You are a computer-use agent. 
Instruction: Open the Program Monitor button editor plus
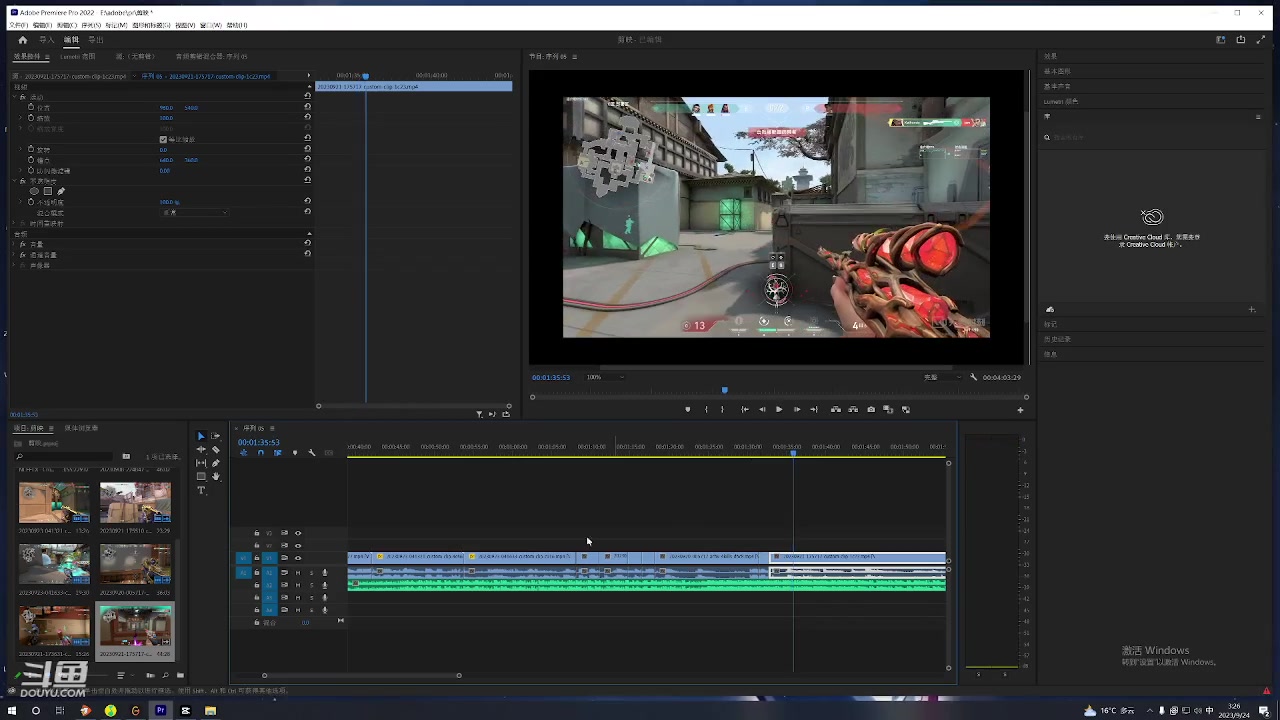coord(1020,409)
